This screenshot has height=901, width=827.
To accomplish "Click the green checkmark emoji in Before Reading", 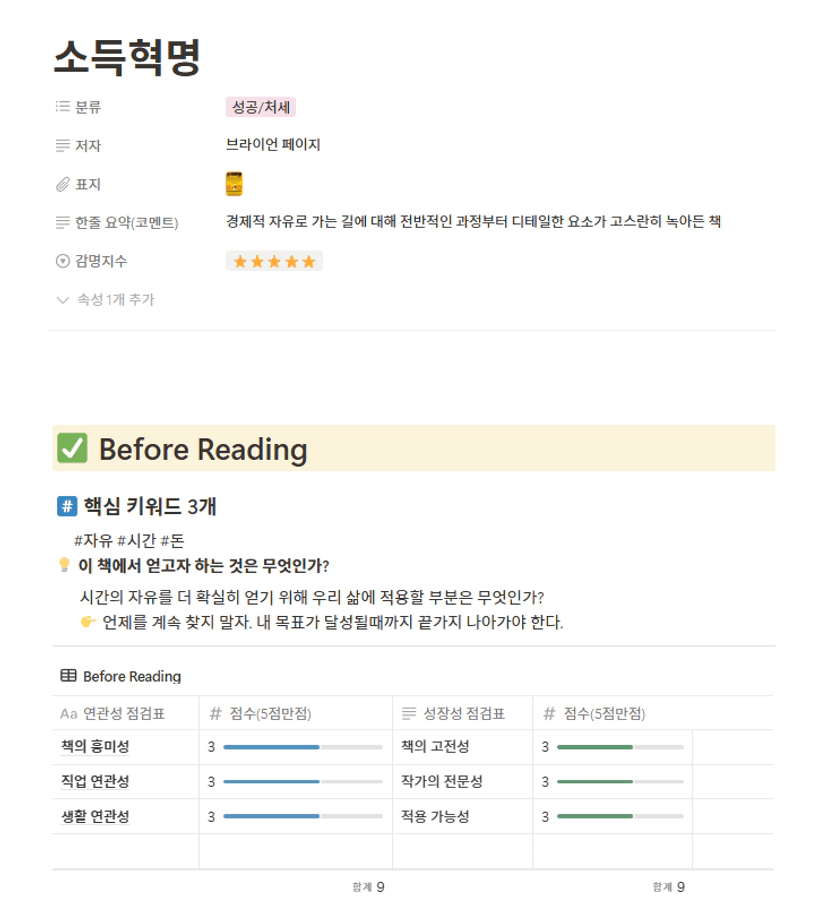I will pos(72,448).
